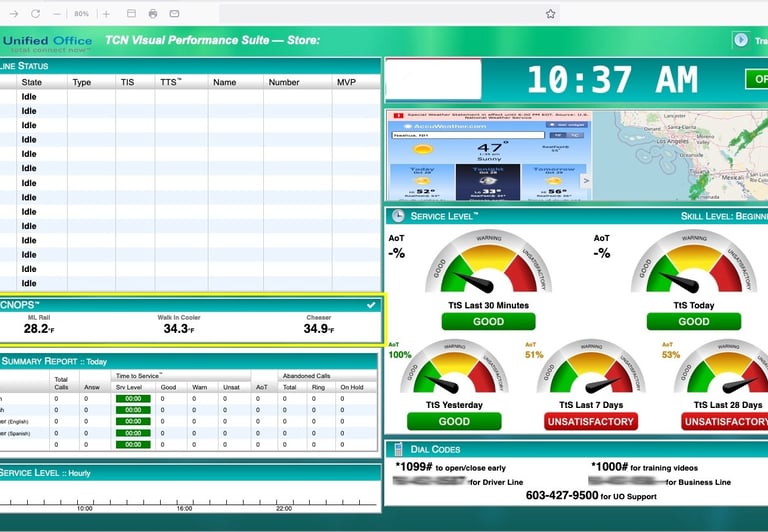The width and height of the screenshot is (768, 532).
Task: Click the TtS Last 7 Days gauge
Action: (591, 367)
